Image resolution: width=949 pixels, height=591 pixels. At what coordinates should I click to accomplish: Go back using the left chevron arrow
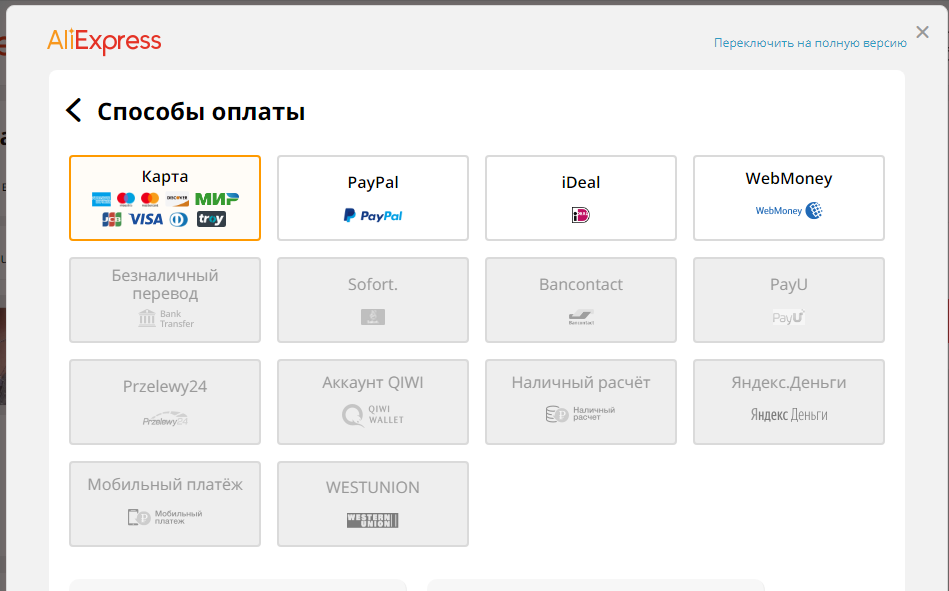74,110
